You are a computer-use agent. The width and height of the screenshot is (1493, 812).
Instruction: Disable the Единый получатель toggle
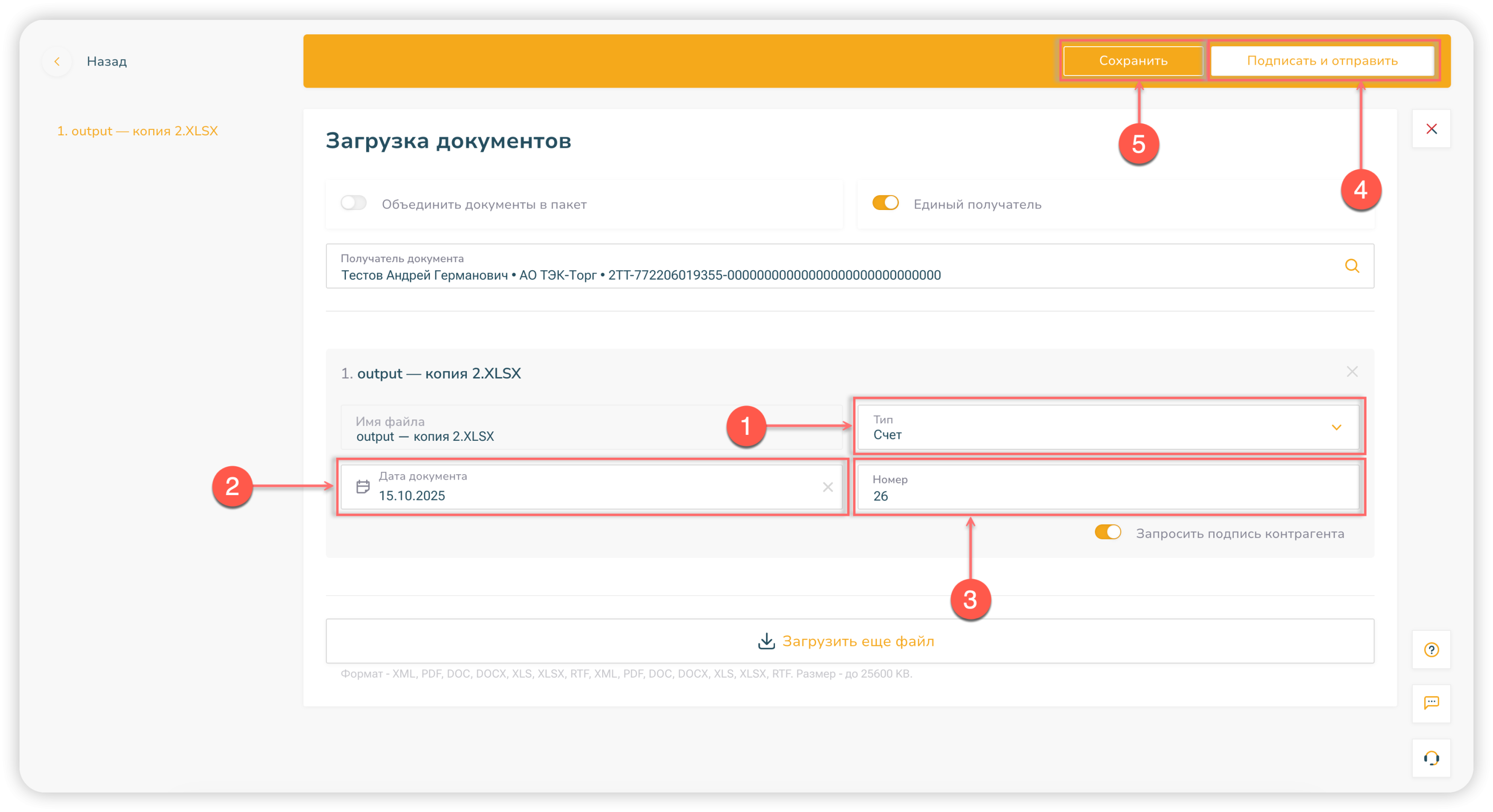click(x=885, y=203)
